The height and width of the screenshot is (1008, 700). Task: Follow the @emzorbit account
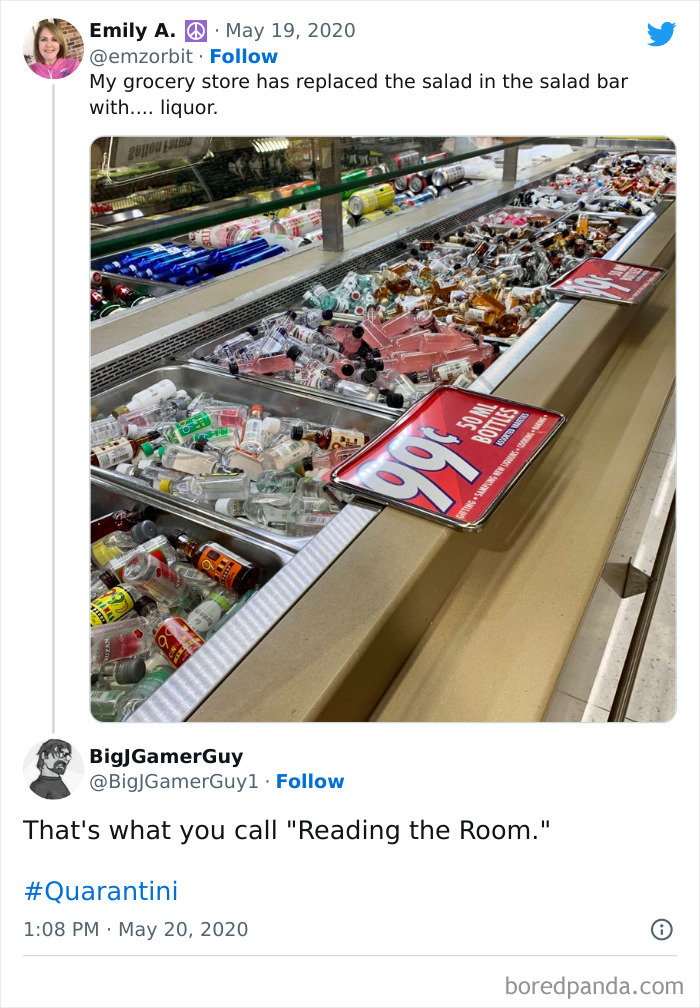244,57
